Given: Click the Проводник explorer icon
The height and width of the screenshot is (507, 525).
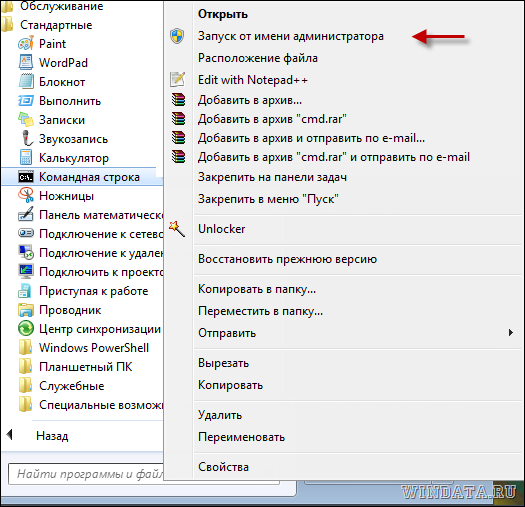Looking at the screenshot, I should 26,310.
